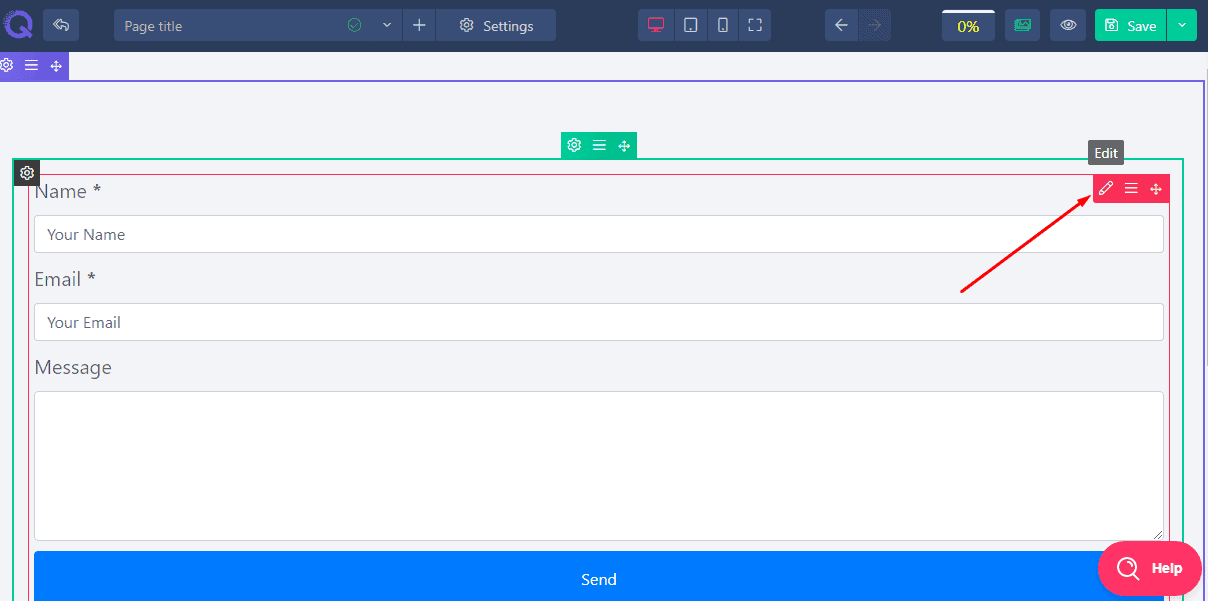This screenshot has height=601, width=1208.
Task: Open purple section menu lines icon
Action: [x=31, y=66]
